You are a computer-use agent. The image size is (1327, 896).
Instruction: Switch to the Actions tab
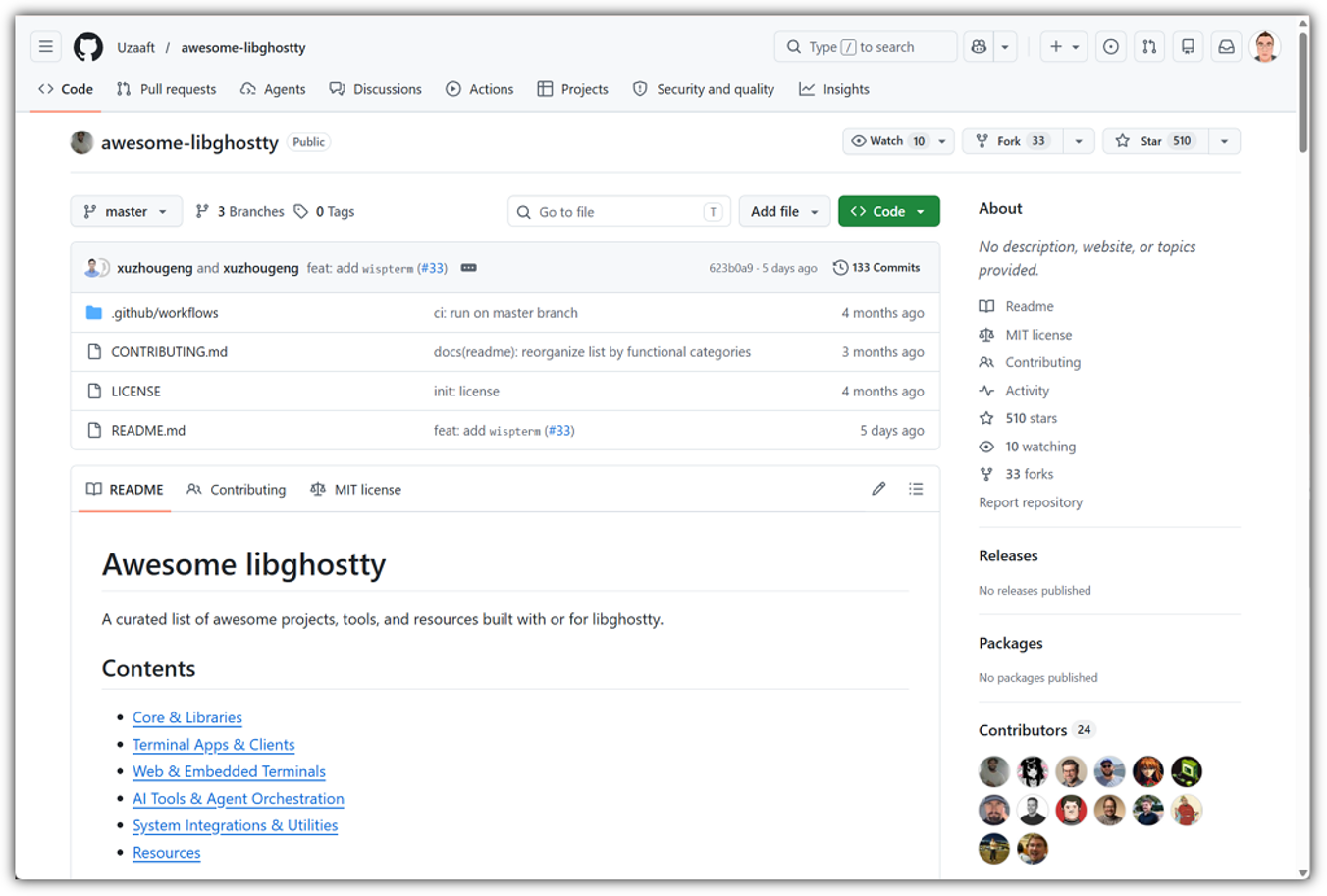480,89
